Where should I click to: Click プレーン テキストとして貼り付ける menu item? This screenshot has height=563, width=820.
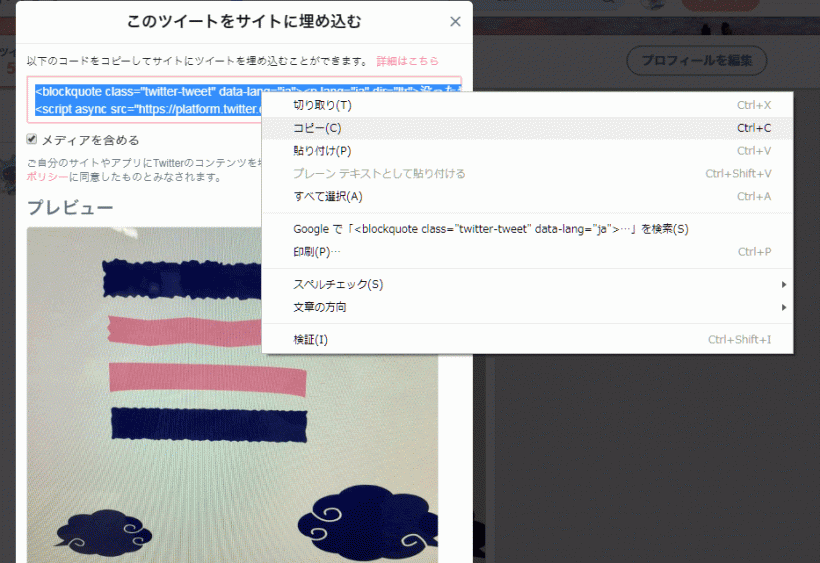click(x=379, y=174)
